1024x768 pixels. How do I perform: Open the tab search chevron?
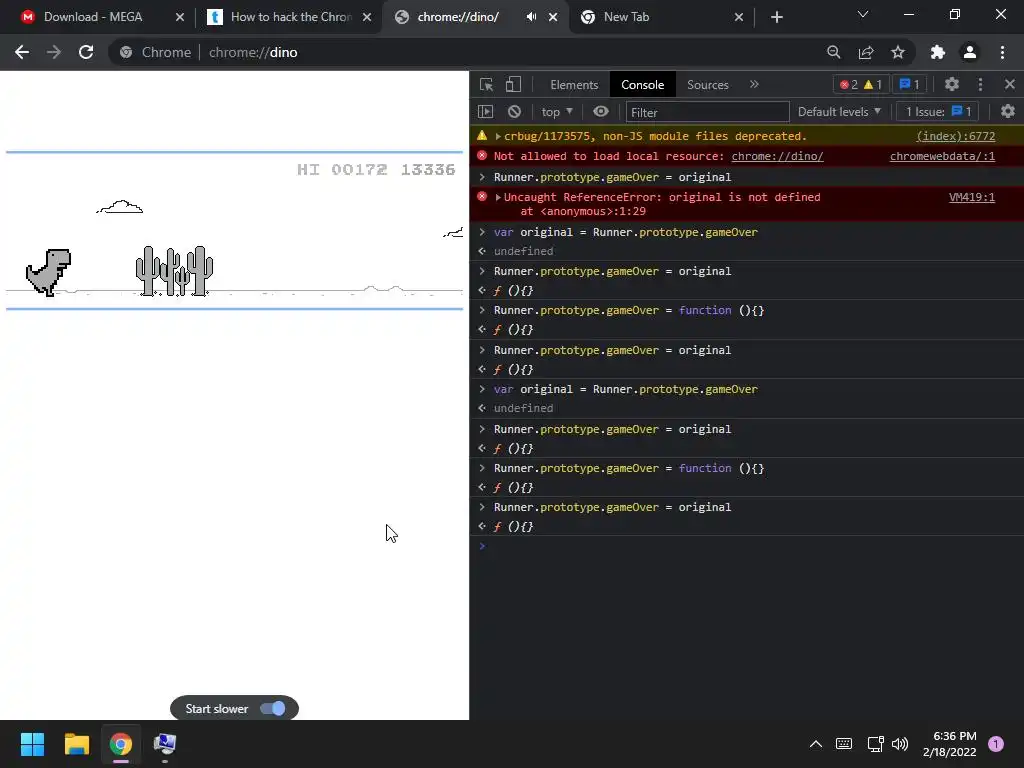(863, 14)
